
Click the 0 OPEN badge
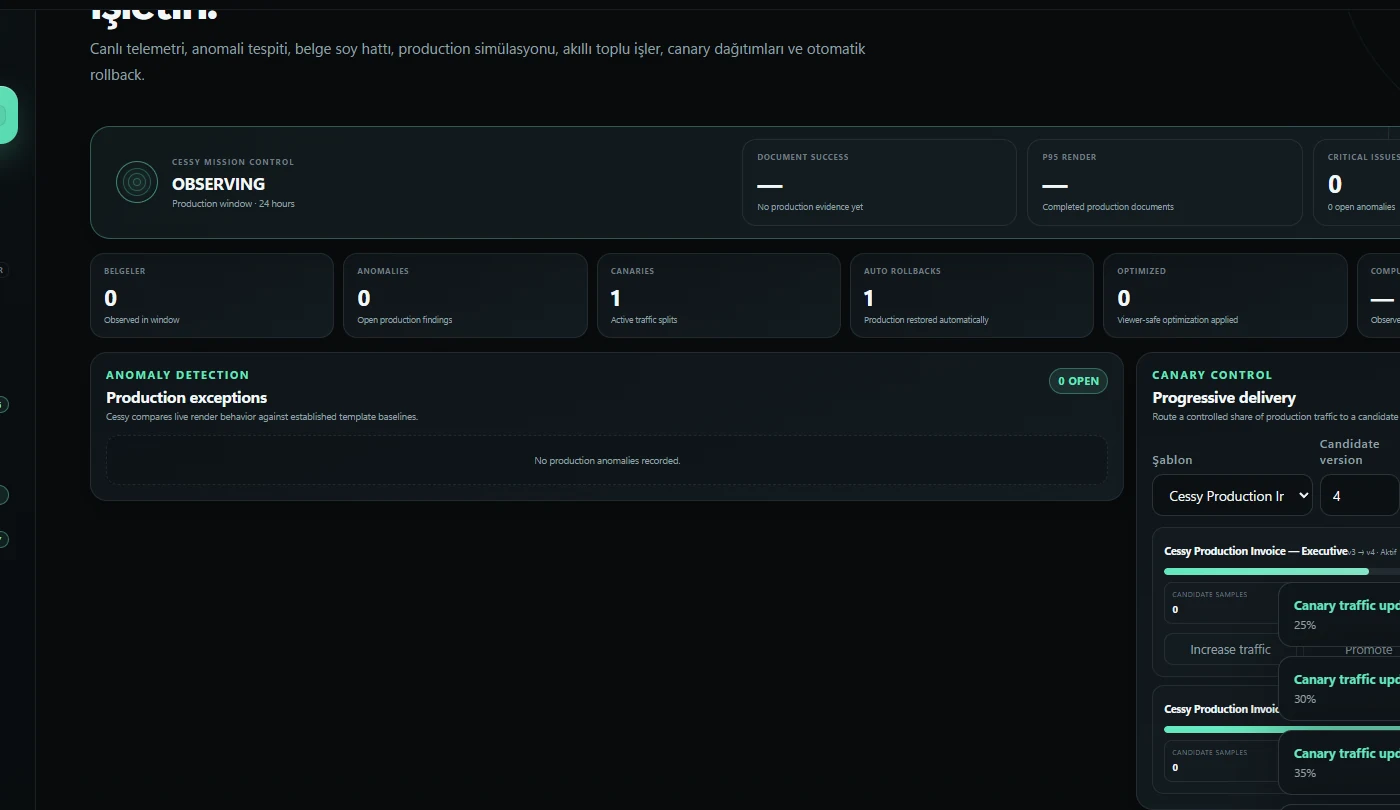[x=1078, y=381]
